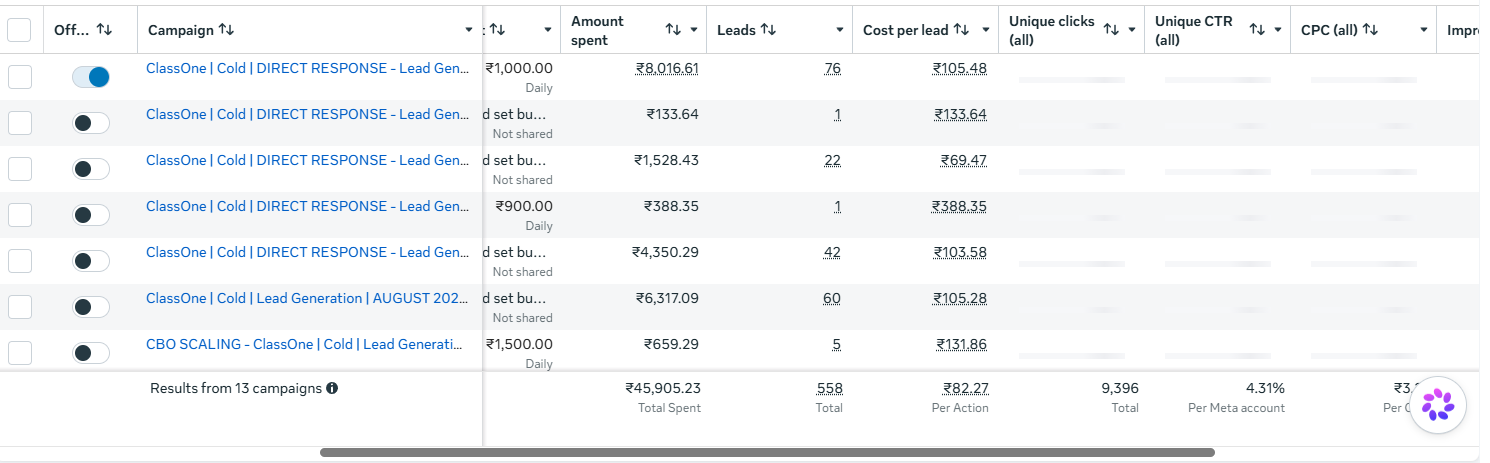The image size is (1490, 463).
Task: Open ClassOne campaign link with 22 leads
Action: 308,160
